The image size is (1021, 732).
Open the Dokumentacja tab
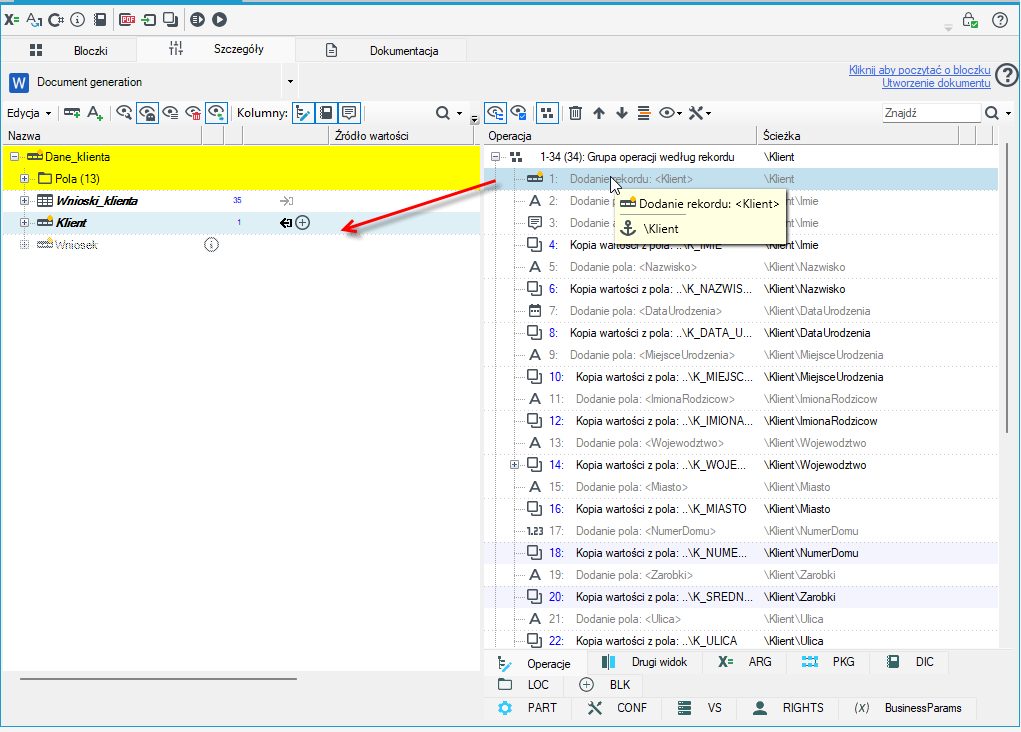pyautogui.click(x=382, y=50)
